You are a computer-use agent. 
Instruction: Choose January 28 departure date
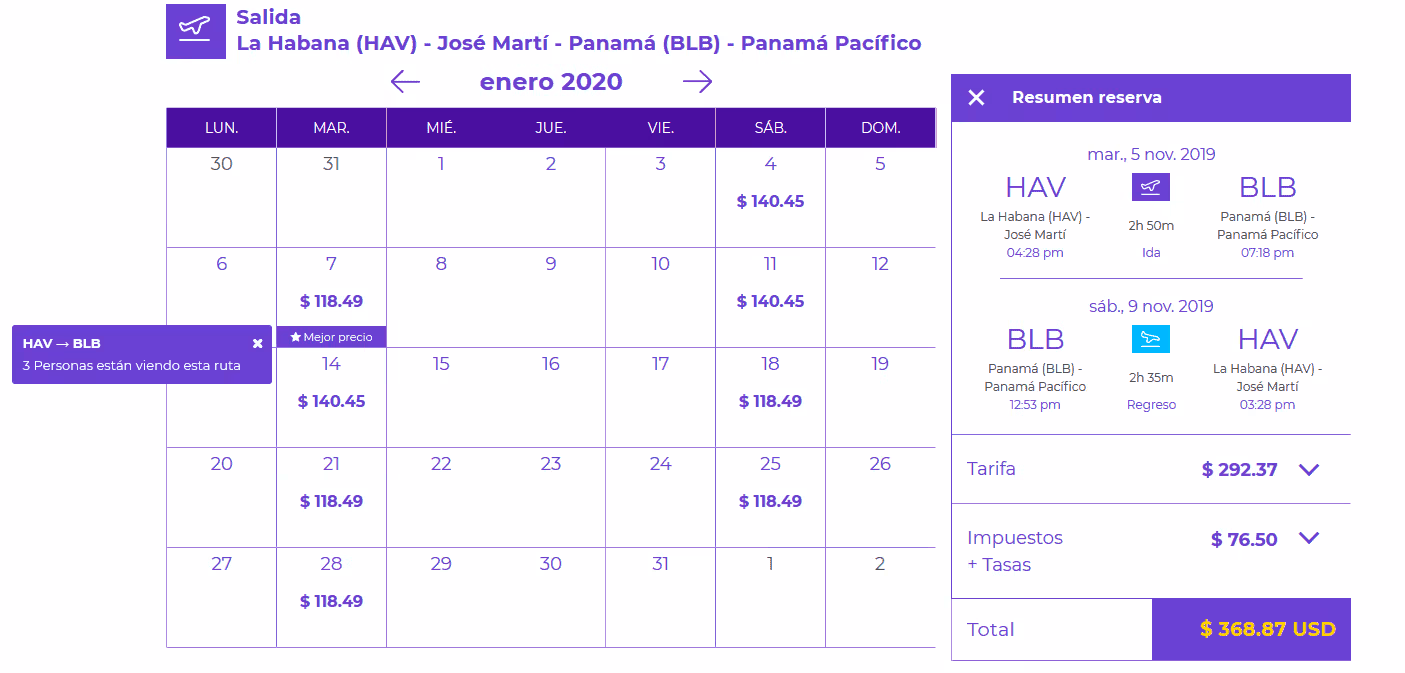pyautogui.click(x=331, y=597)
